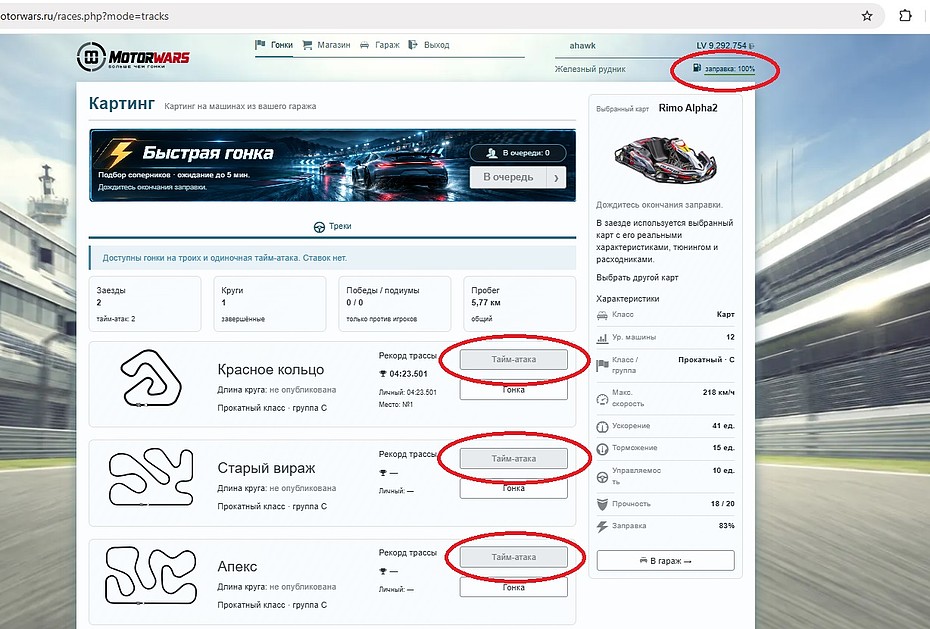Click Гонка button for Апекс
Screen dimensions: 930x629
(514, 588)
